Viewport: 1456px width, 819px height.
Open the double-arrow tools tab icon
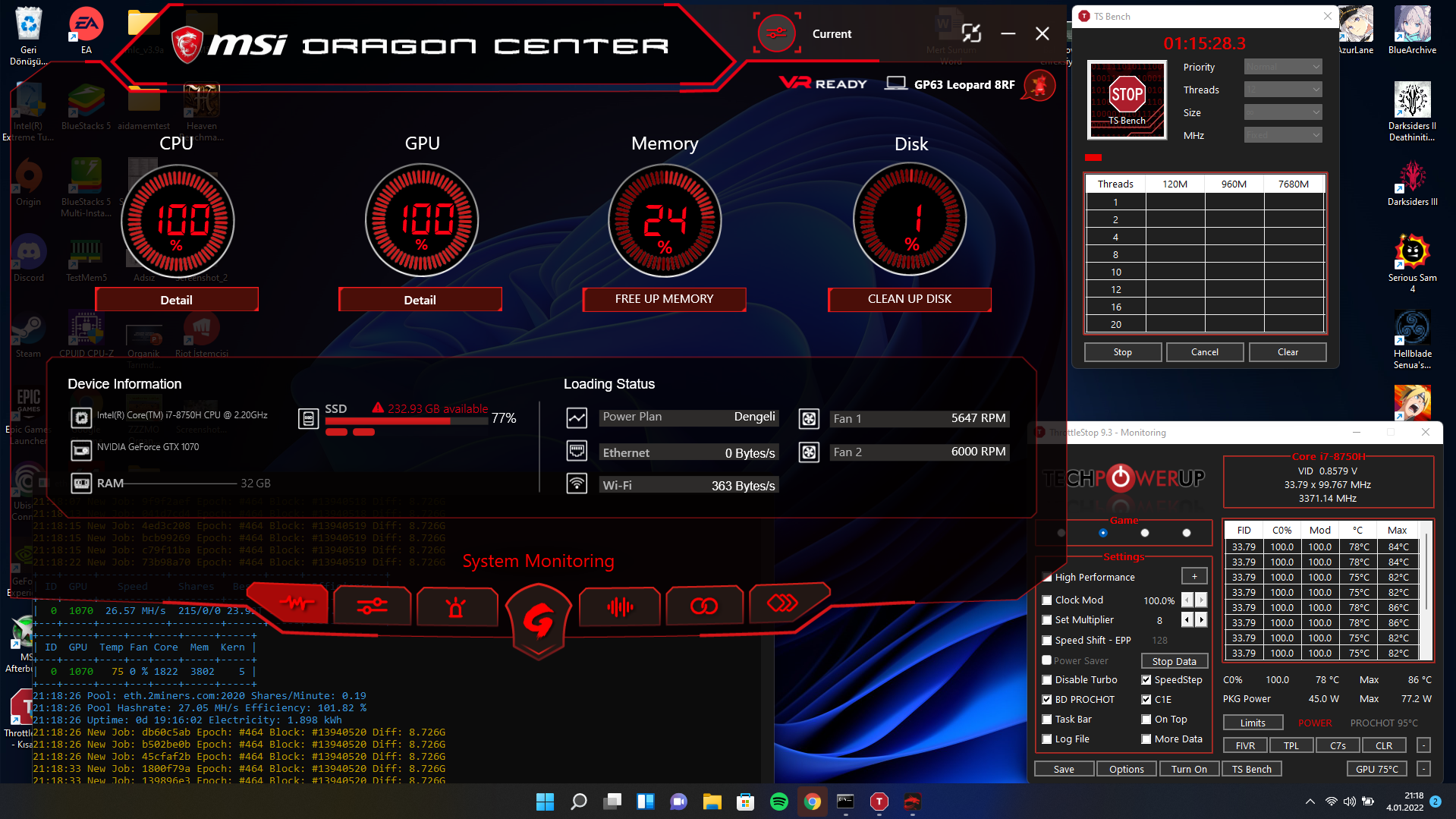tap(783, 603)
